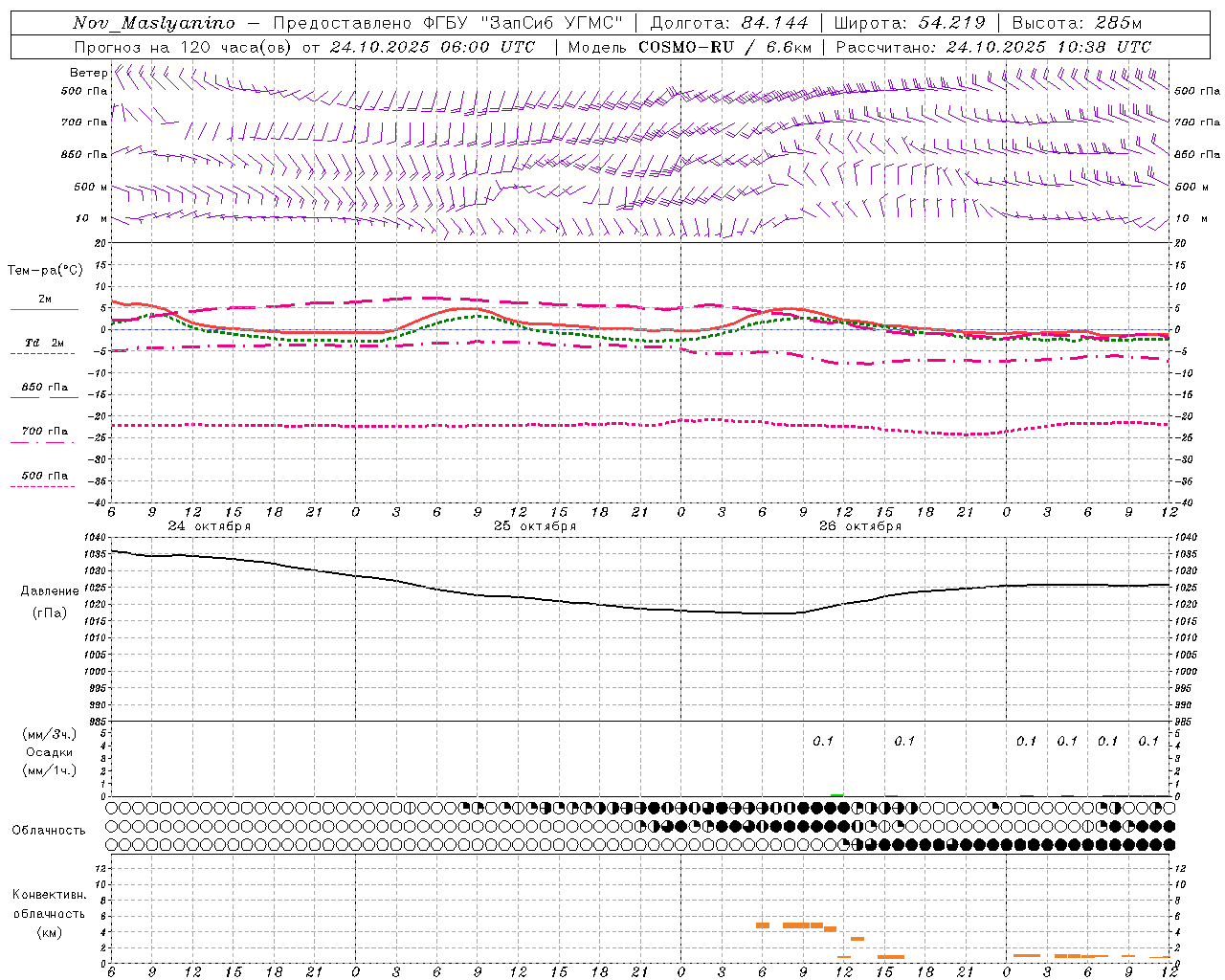
Task: Click the "Ветер" wind panel label
Action: coord(88,73)
